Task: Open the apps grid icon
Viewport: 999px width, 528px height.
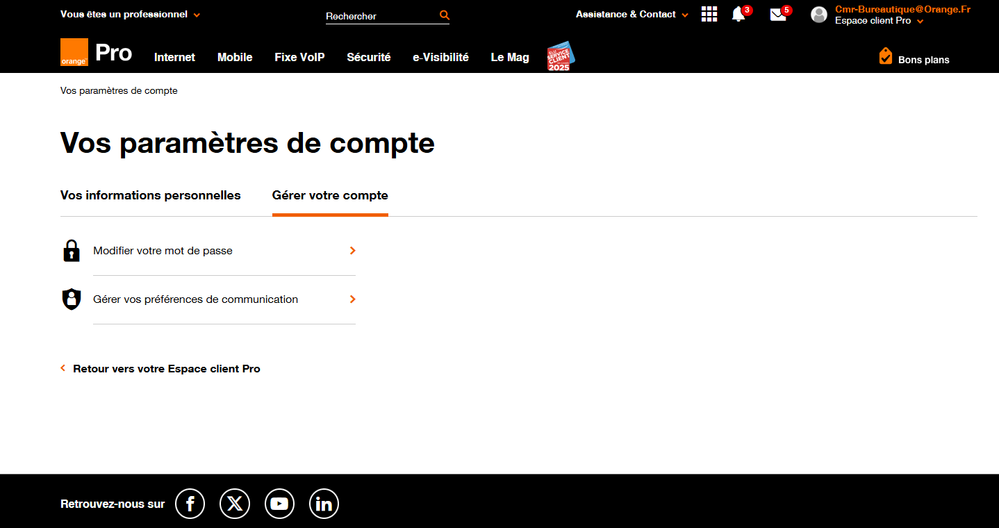Action: coord(709,14)
